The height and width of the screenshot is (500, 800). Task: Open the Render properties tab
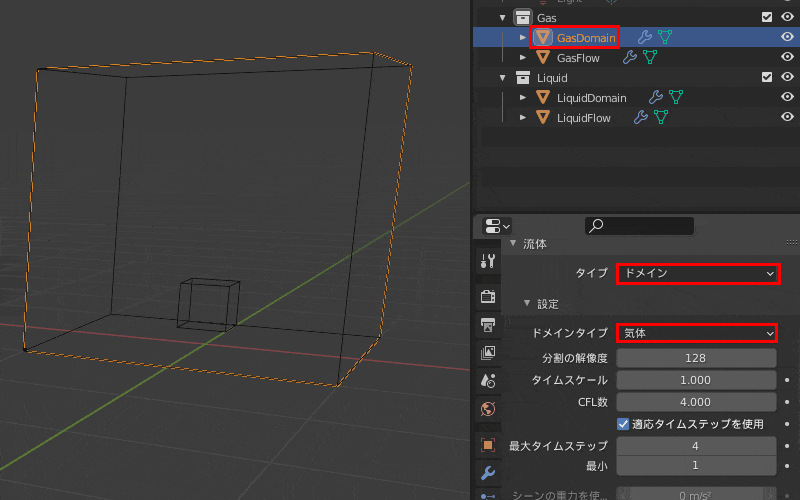click(488, 296)
